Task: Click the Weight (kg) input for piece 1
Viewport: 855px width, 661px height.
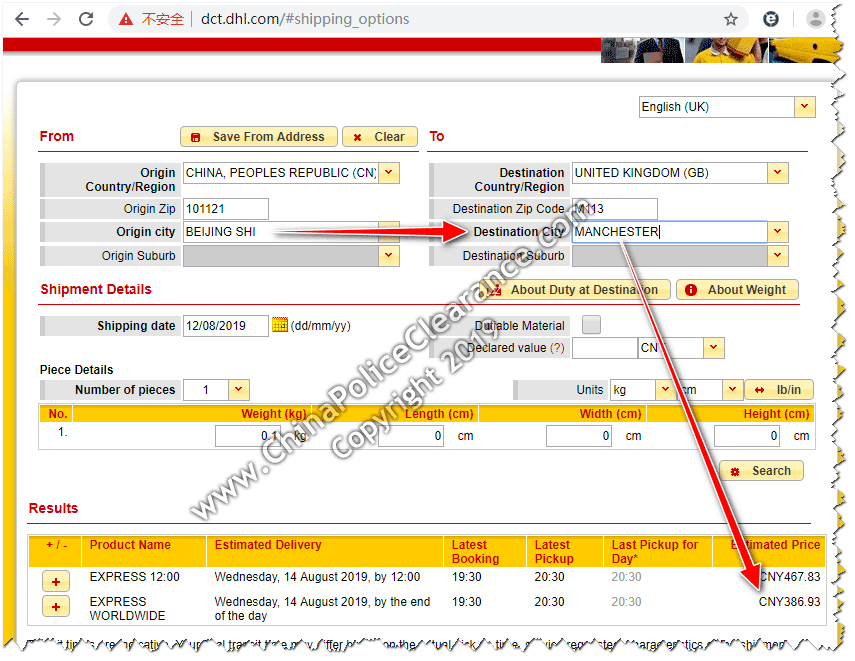Action: click(x=248, y=436)
